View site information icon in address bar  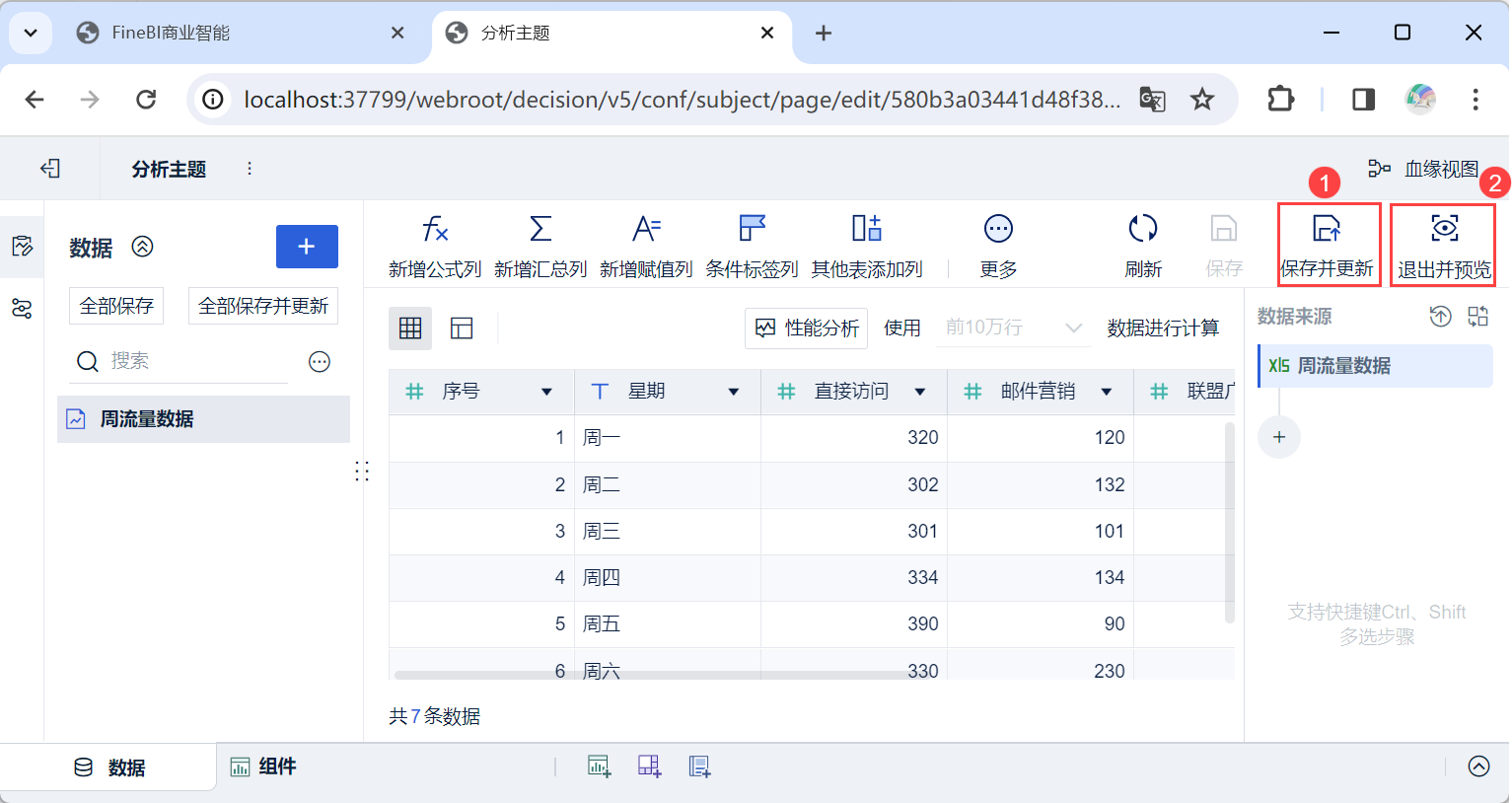click(212, 100)
